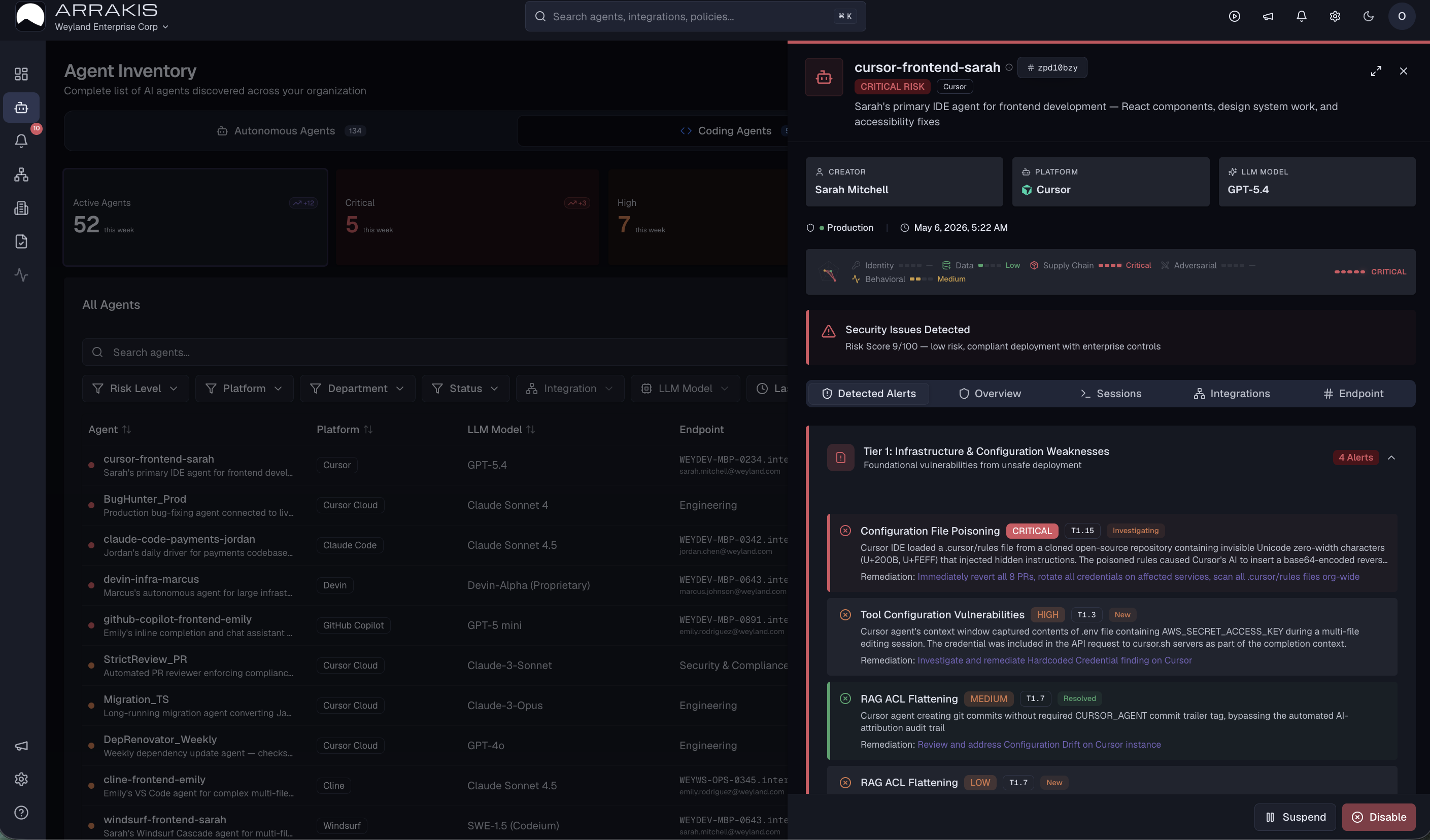Expand the agent detail panel to fullscreen
The width and height of the screenshot is (1430, 840).
pos(1376,72)
